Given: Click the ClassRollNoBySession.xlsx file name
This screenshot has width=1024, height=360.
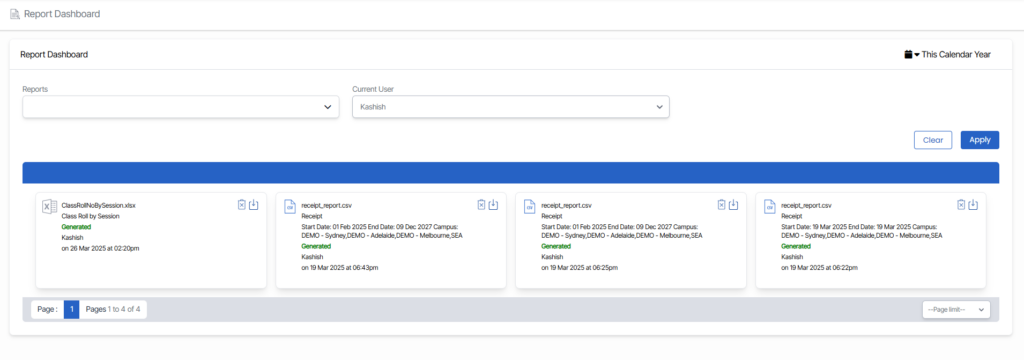Looking at the screenshot, I should (99, 205).
